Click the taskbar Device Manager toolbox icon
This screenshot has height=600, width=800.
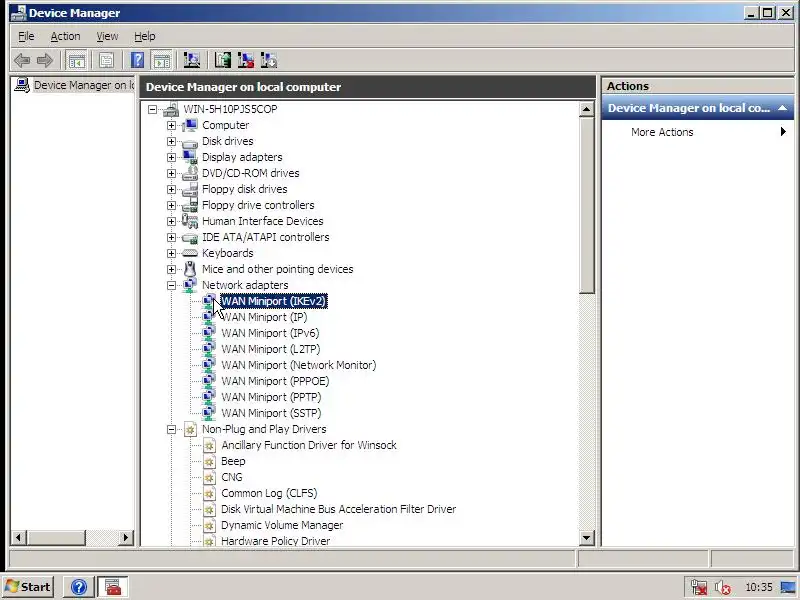[x=113, y=587]
